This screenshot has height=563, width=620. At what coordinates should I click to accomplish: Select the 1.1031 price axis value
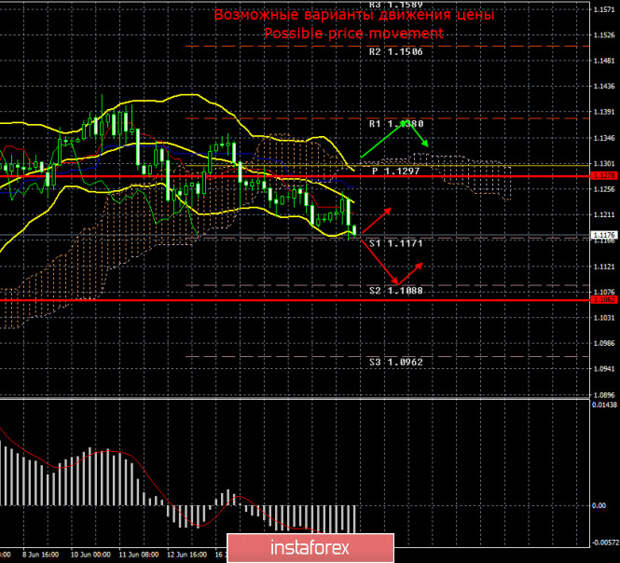tap(605, 318)
